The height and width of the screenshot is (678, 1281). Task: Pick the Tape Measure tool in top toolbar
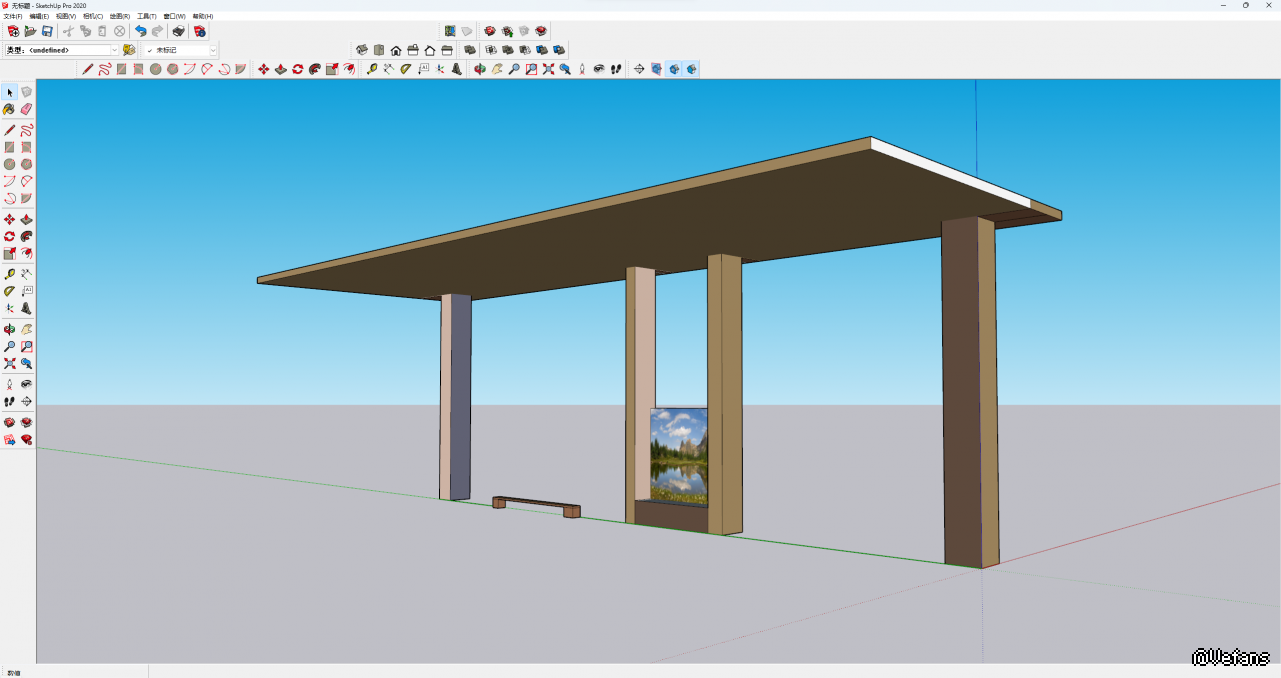pyautogui.click(x=372, y=69)
